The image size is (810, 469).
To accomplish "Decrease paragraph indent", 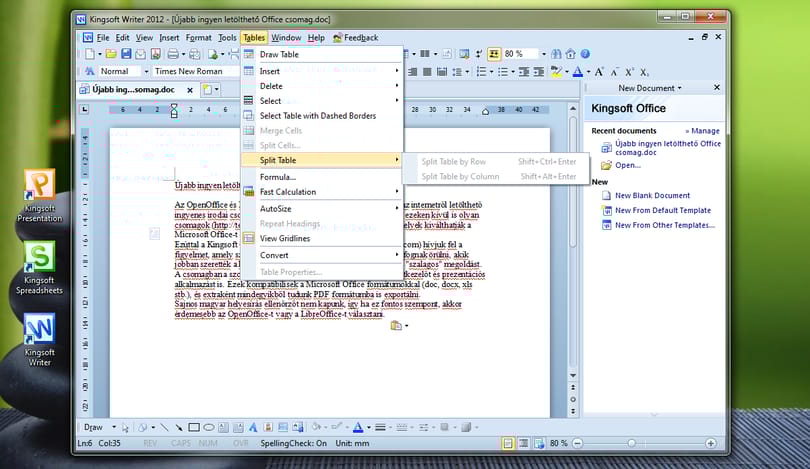I will pos(524,72).
